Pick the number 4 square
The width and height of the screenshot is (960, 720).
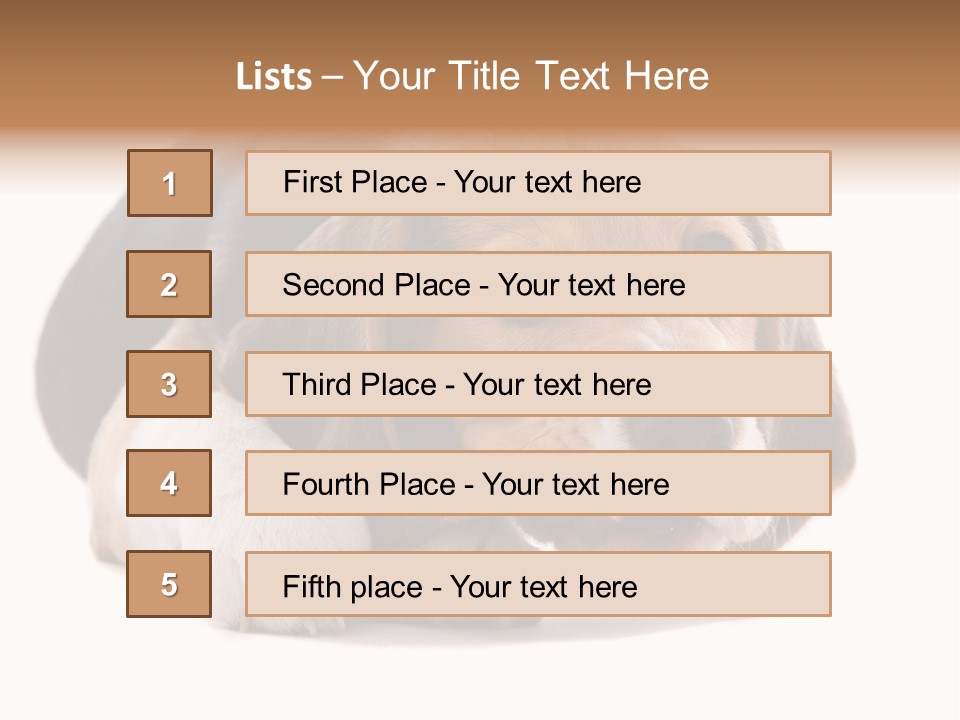pos(169,483)
